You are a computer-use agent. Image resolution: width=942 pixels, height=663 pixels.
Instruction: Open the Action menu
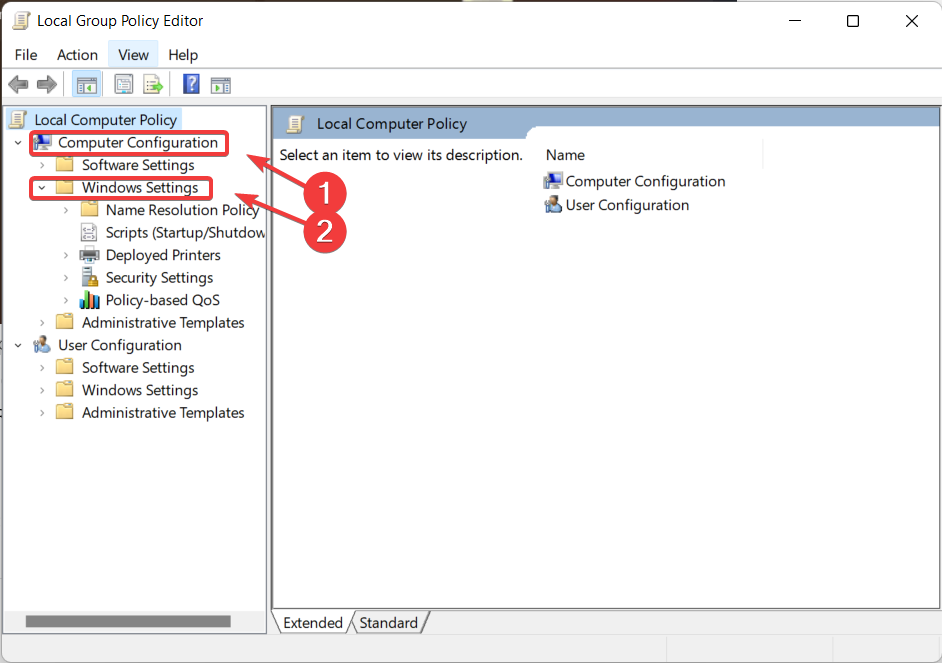(77, 55)
